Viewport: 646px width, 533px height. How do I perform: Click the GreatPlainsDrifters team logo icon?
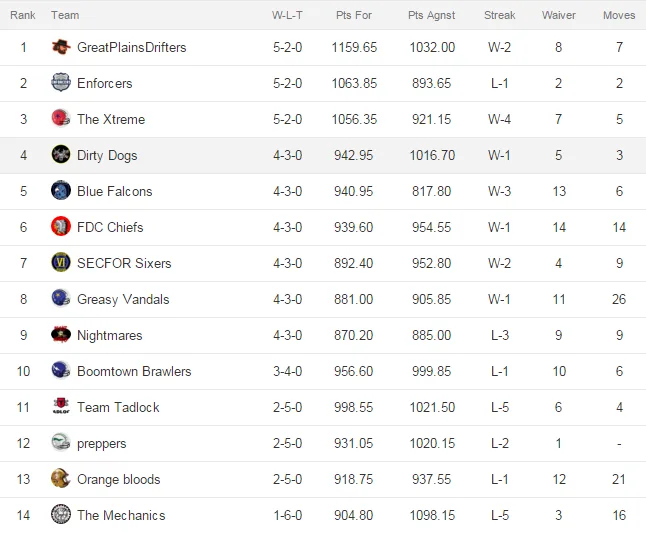click(61, 47)
